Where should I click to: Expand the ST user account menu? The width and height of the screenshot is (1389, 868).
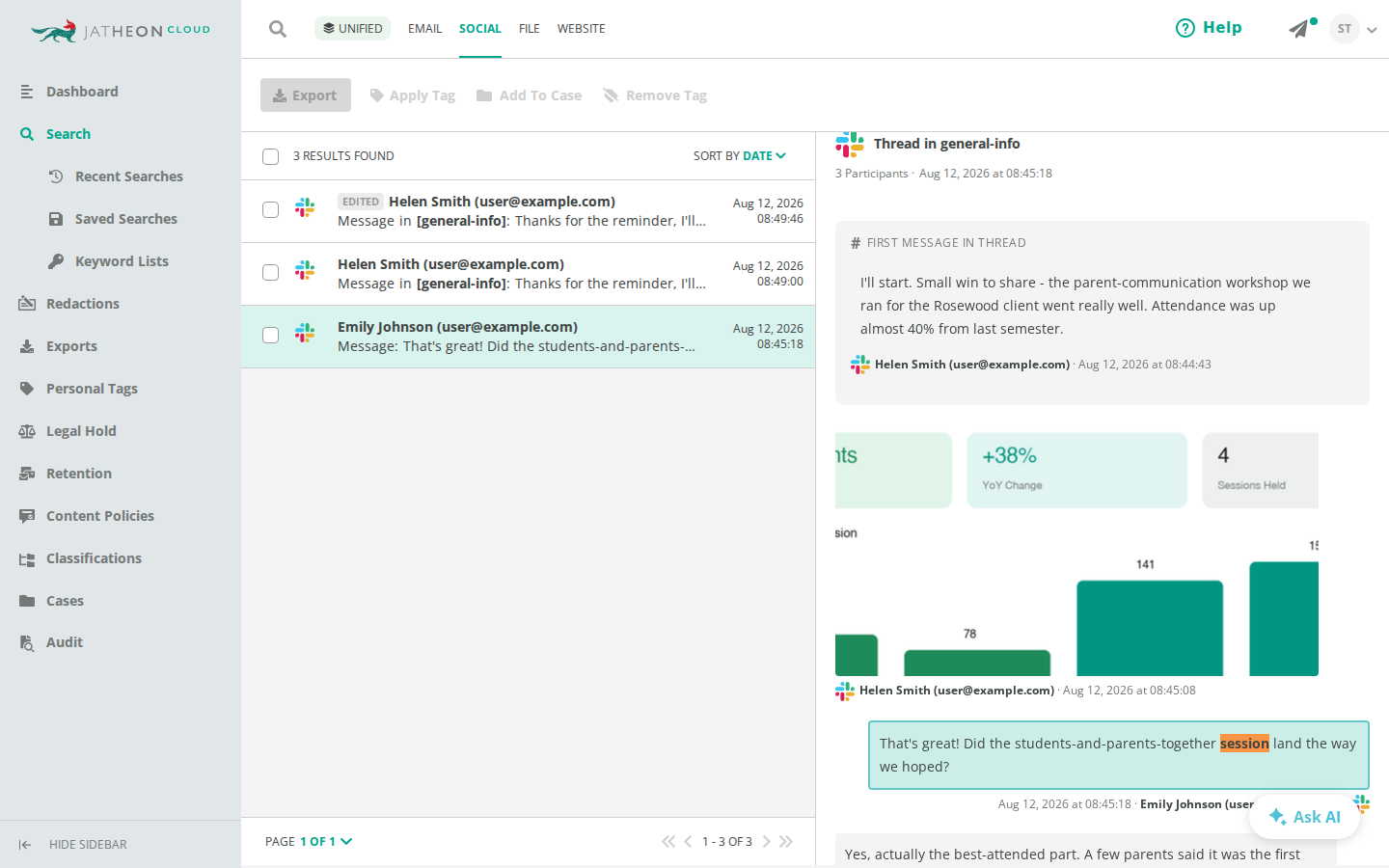[1372, 30]
